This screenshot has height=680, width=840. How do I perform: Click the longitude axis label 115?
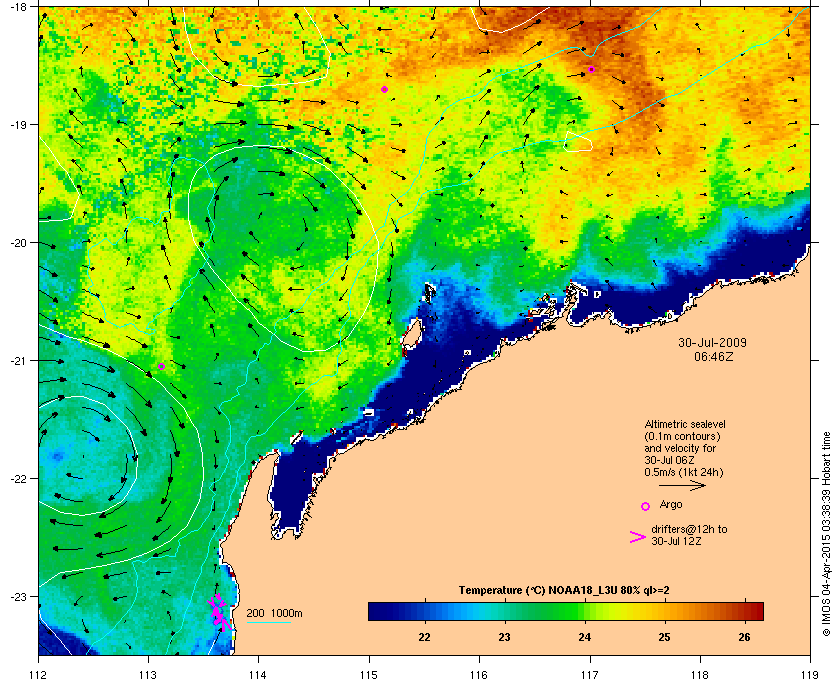[x=369, y=675]
